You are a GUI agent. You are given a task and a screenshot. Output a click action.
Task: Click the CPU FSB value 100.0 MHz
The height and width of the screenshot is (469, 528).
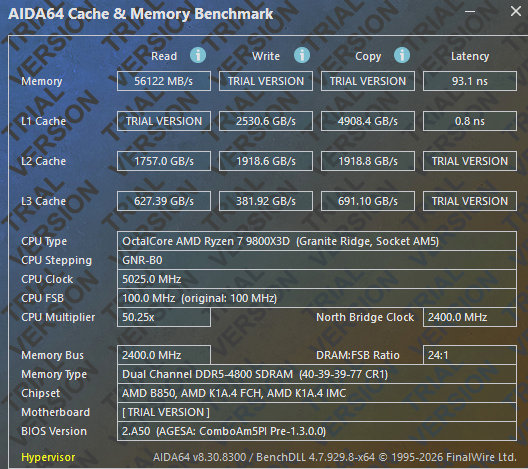point(317,298)
